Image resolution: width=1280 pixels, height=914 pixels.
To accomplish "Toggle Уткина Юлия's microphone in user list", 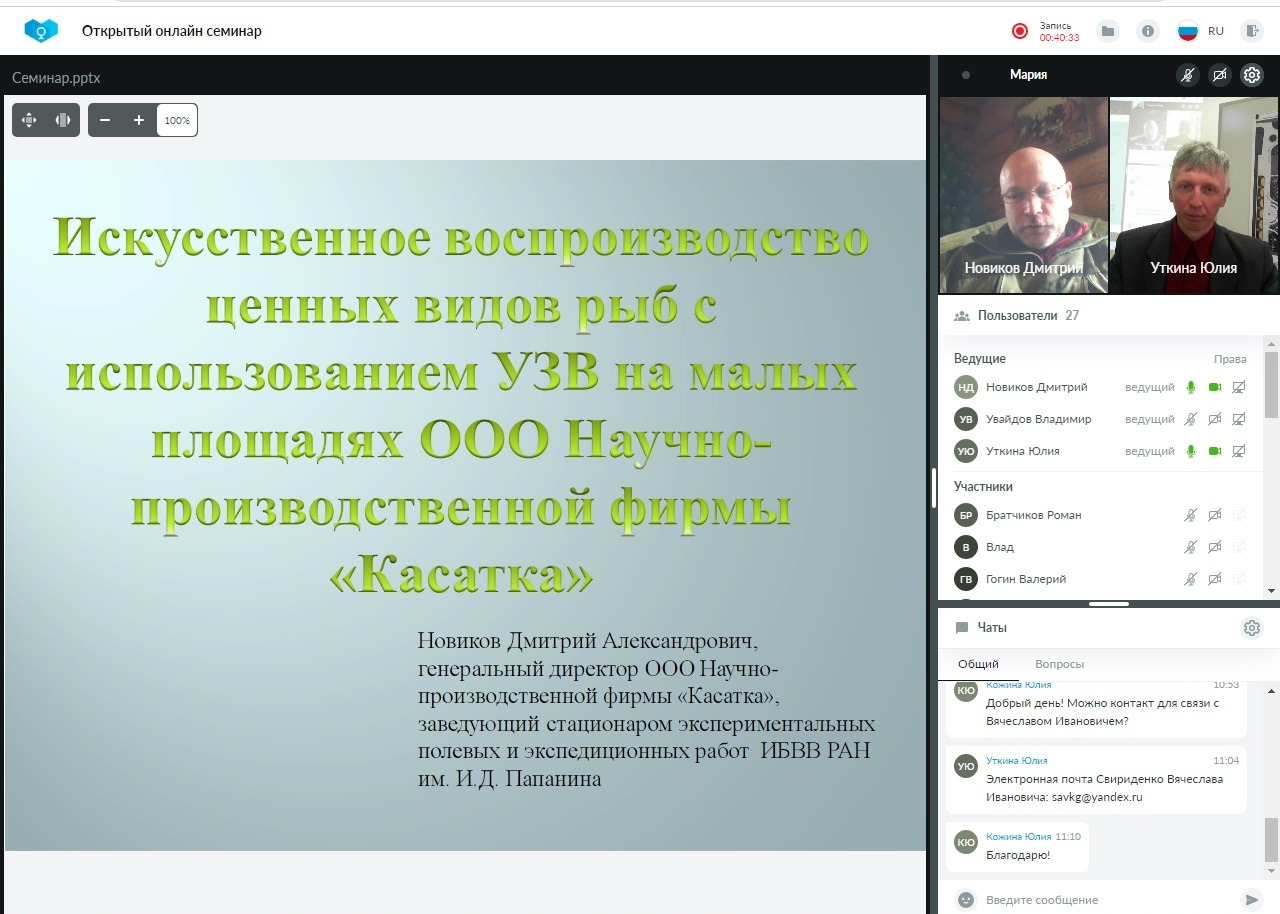I will pyautogui.click(x=1191, y=451).
